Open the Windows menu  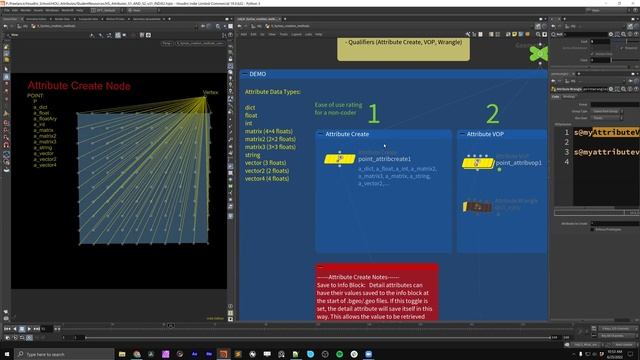click(52, 10)
